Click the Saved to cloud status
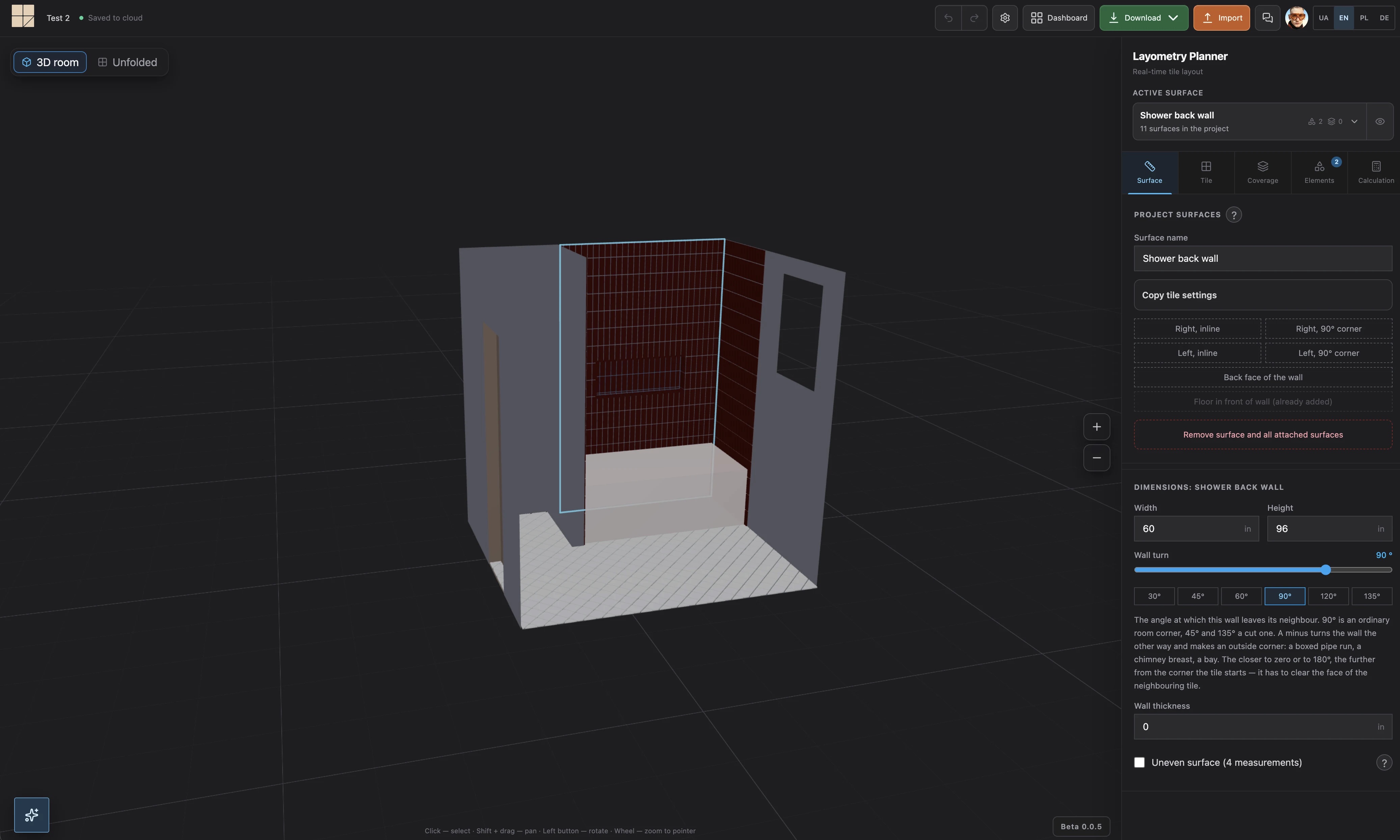Viewport: 1400px width, 840px height. coord(111,18)
